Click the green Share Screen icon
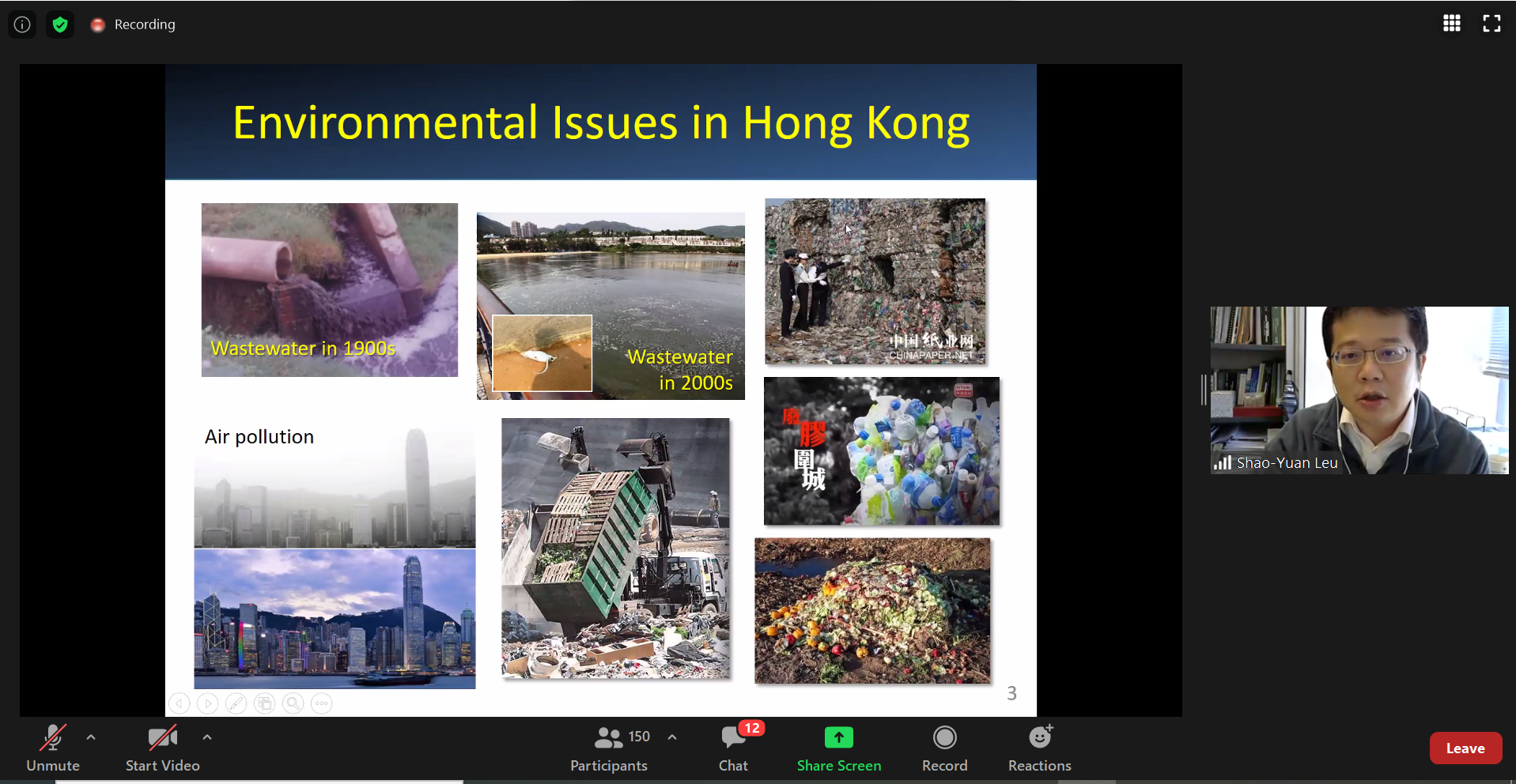This screenshot has height=784, width=1516. [838, 738]
